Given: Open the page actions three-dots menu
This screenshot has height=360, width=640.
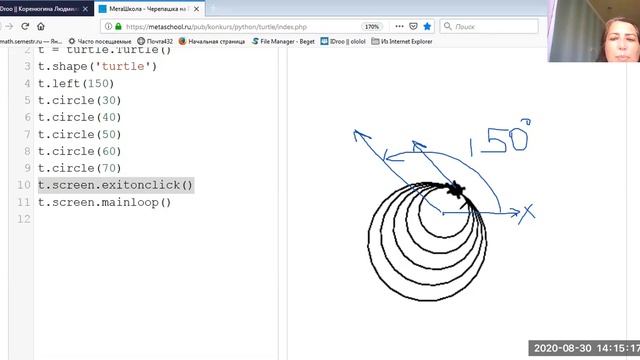Looking at the screenshot, I should (399, 27).
